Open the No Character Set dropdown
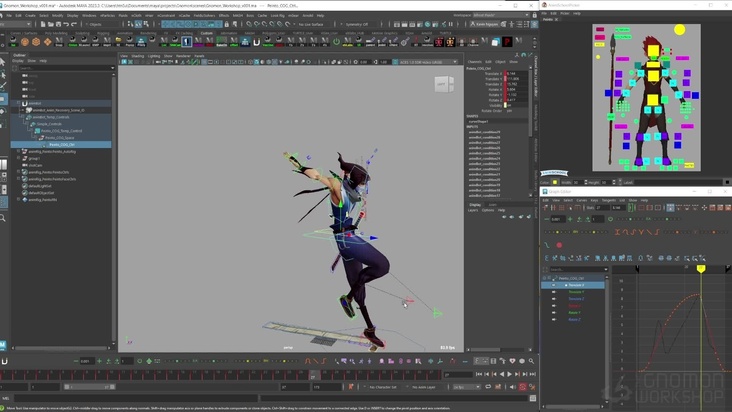Screen dimensions: 732x412 385,387
